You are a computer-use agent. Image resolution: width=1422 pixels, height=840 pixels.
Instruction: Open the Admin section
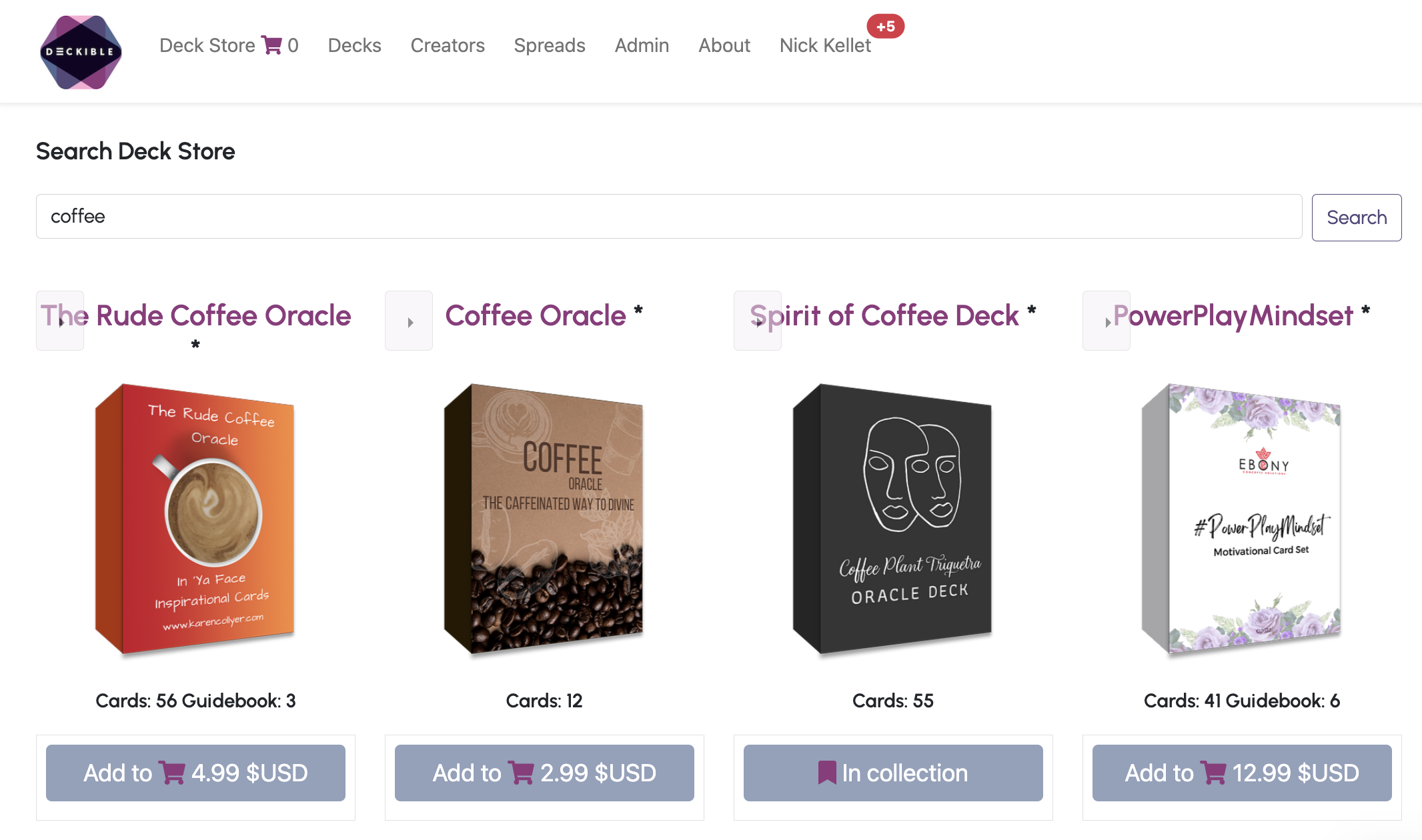[x=642, y=45]
